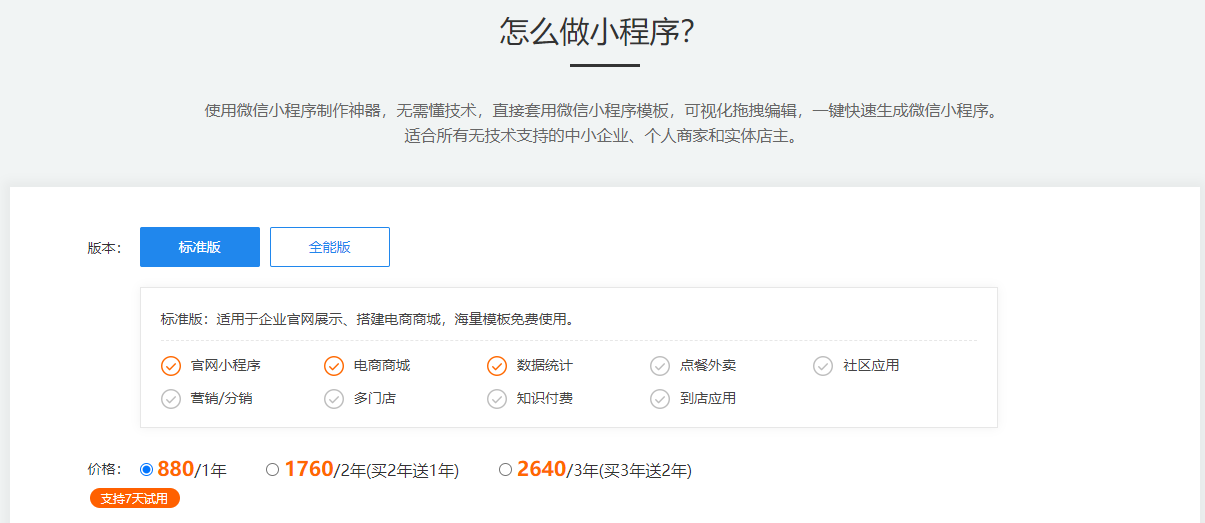Click the 知识付费 gray checkmark icon
This screenshot has width=1205, height=523.
coord(497,399)
